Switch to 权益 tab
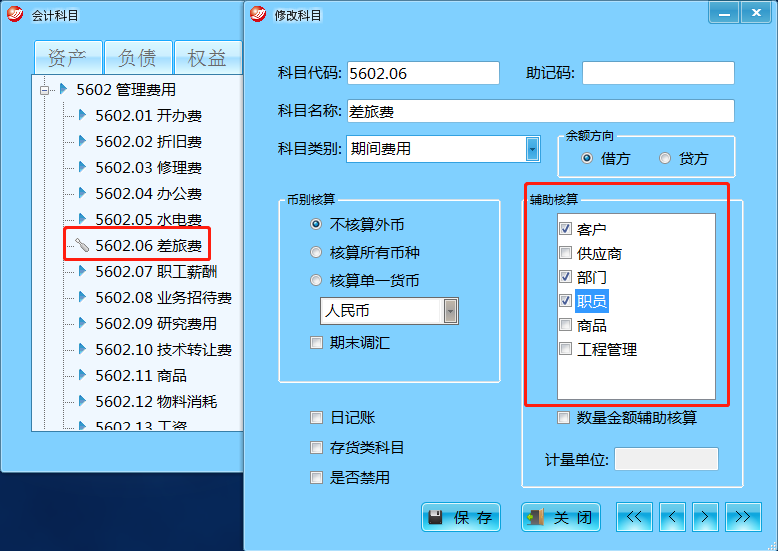Viewport: 778px width, 551px height. pos(208,58)
